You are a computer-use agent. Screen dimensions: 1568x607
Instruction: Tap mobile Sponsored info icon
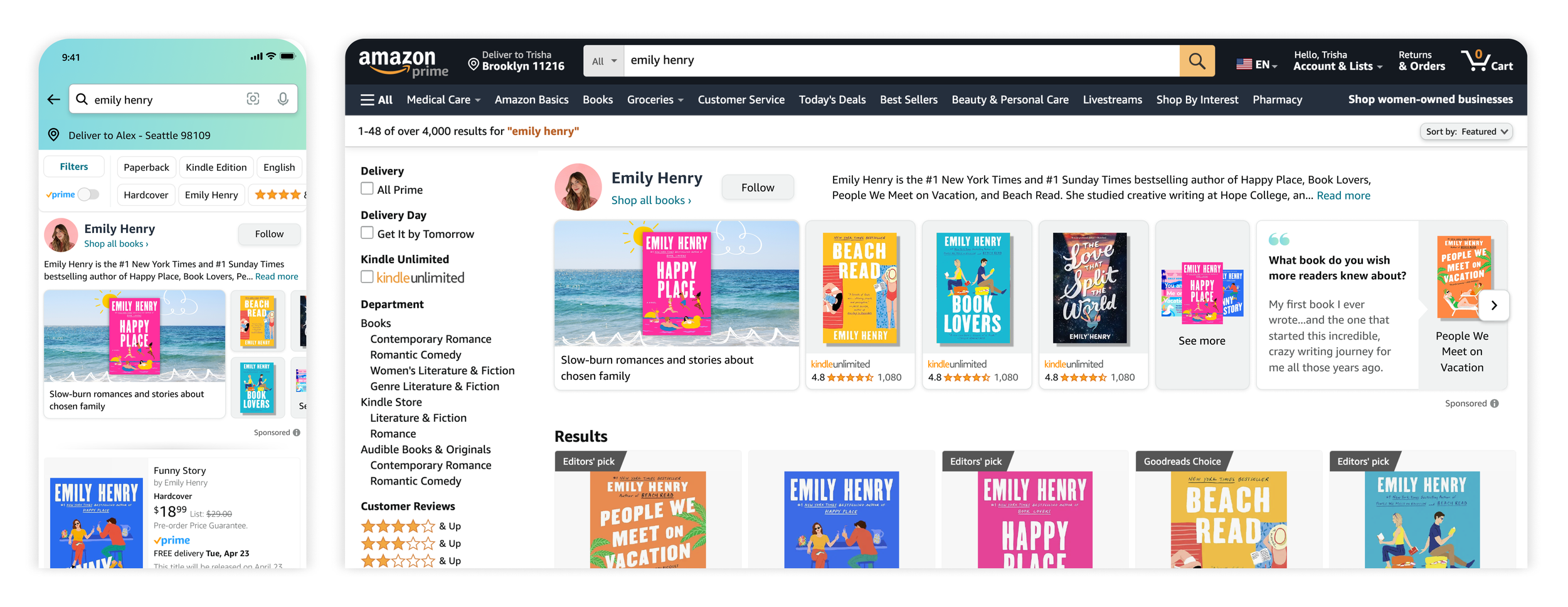297,432
